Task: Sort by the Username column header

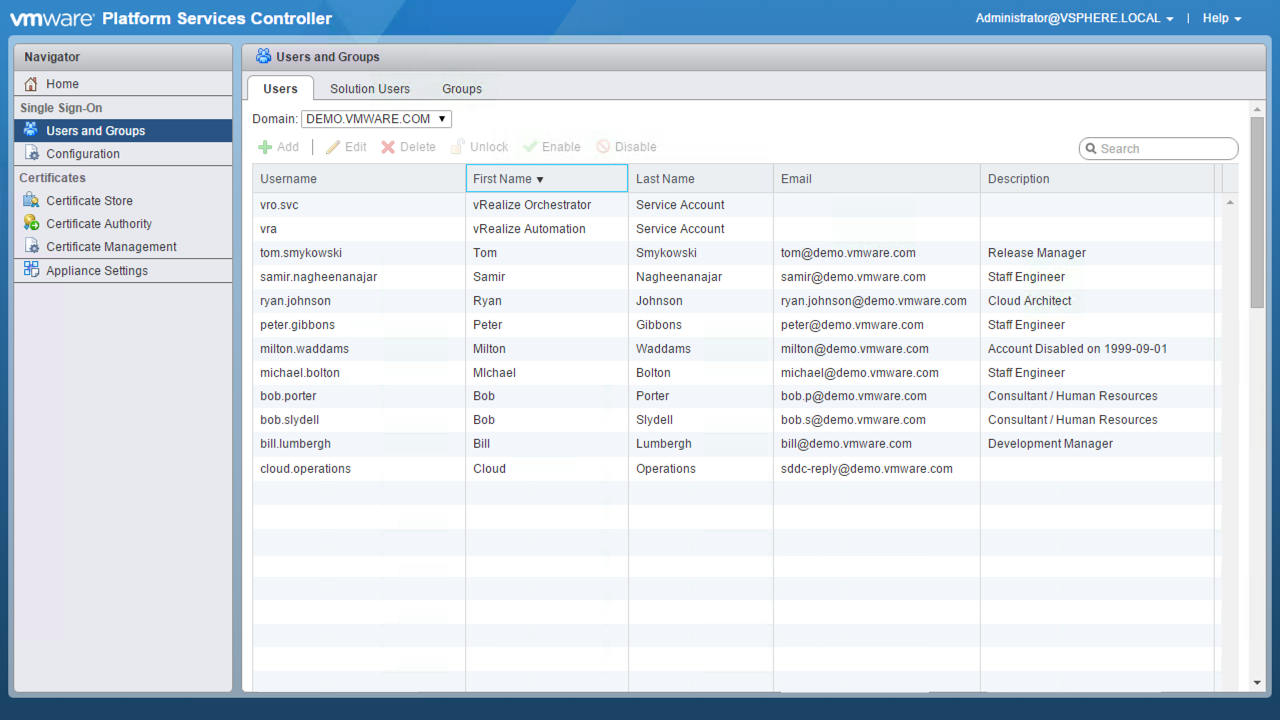Action: pos(358,179)
